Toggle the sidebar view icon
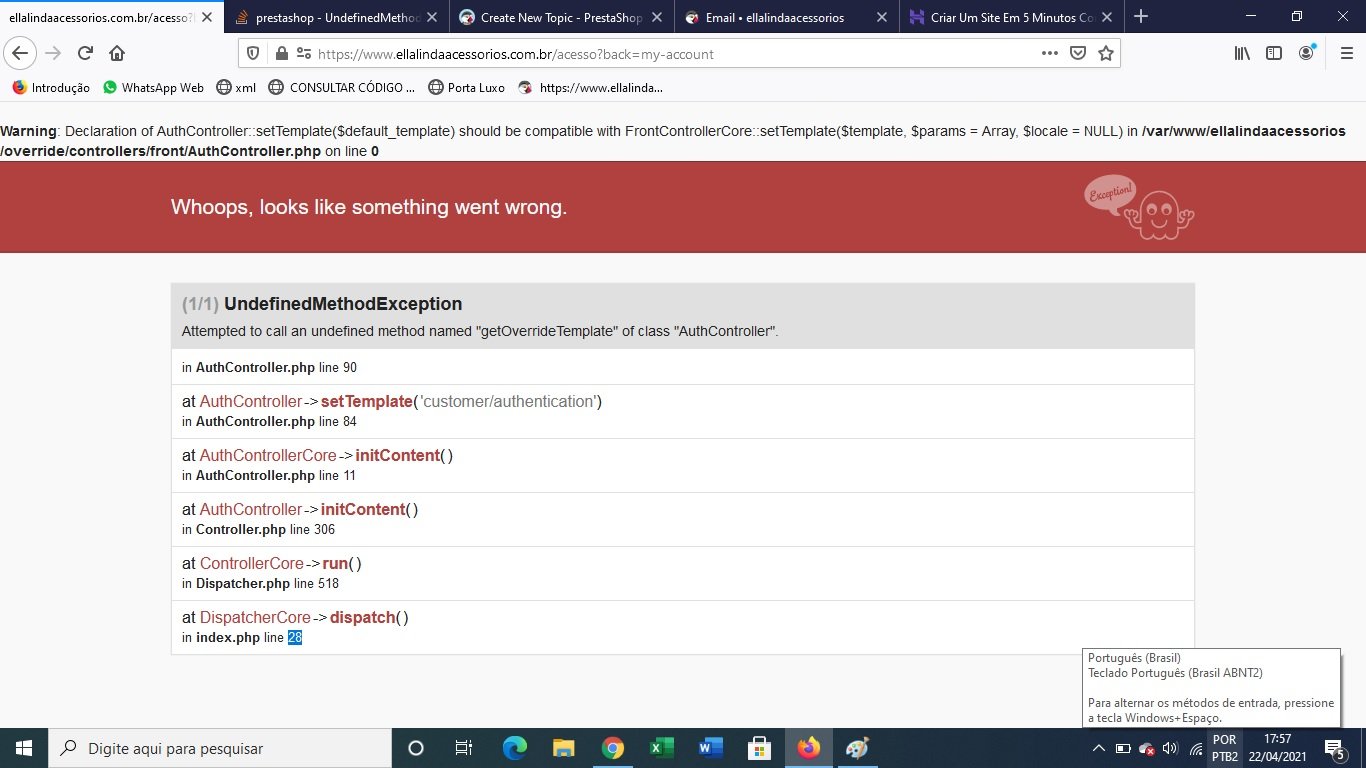 (1274, 54)
